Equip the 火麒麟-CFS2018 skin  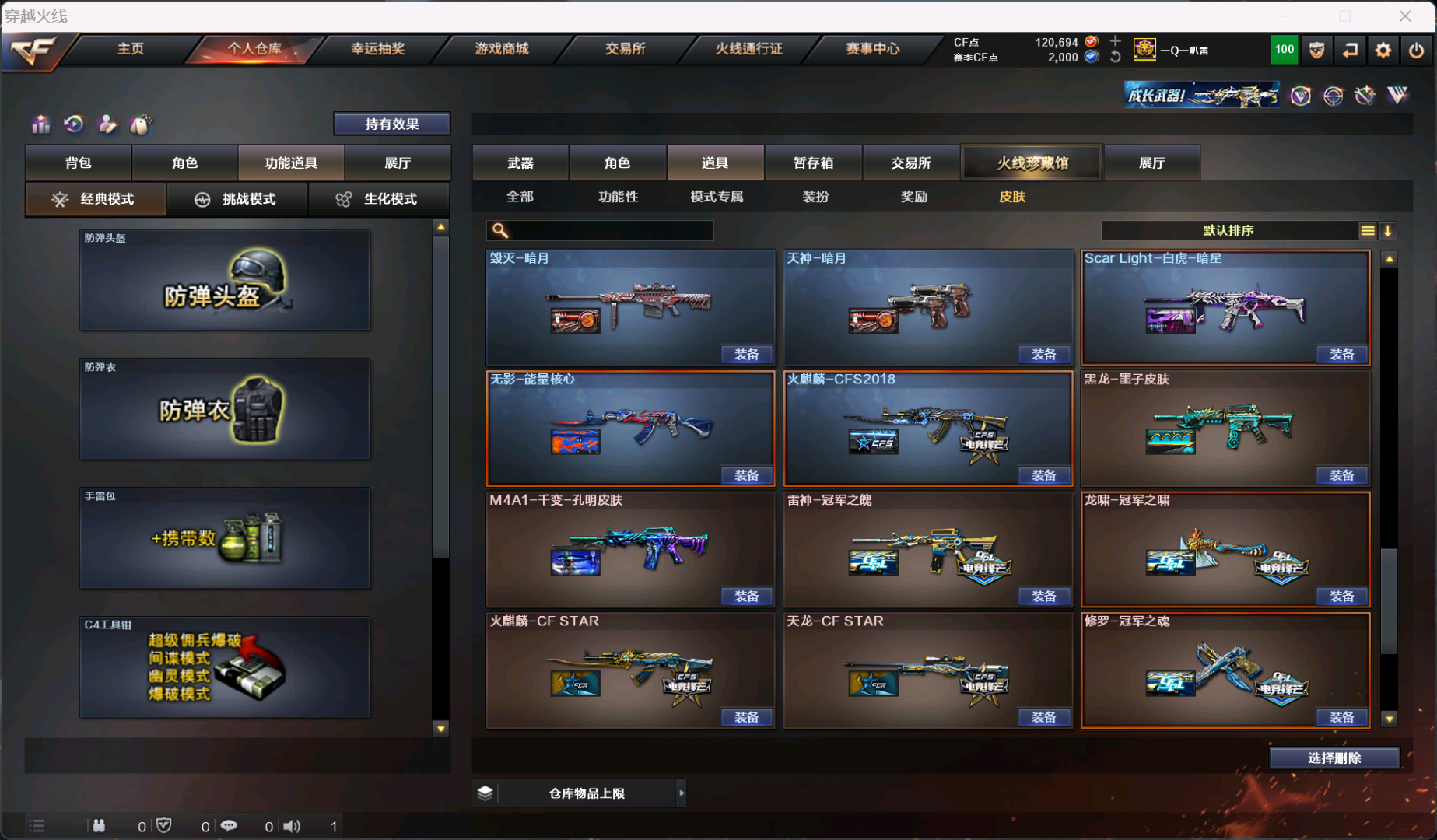click(1043, 475)
